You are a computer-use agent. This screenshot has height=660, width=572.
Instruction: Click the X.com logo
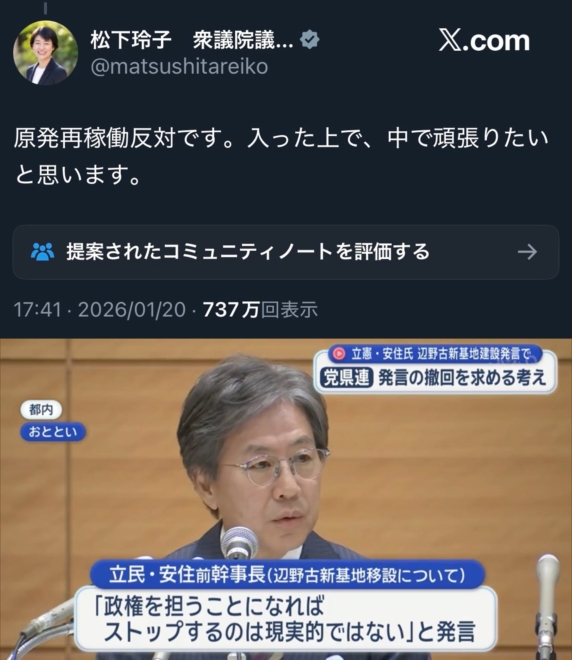coord(484,41)
